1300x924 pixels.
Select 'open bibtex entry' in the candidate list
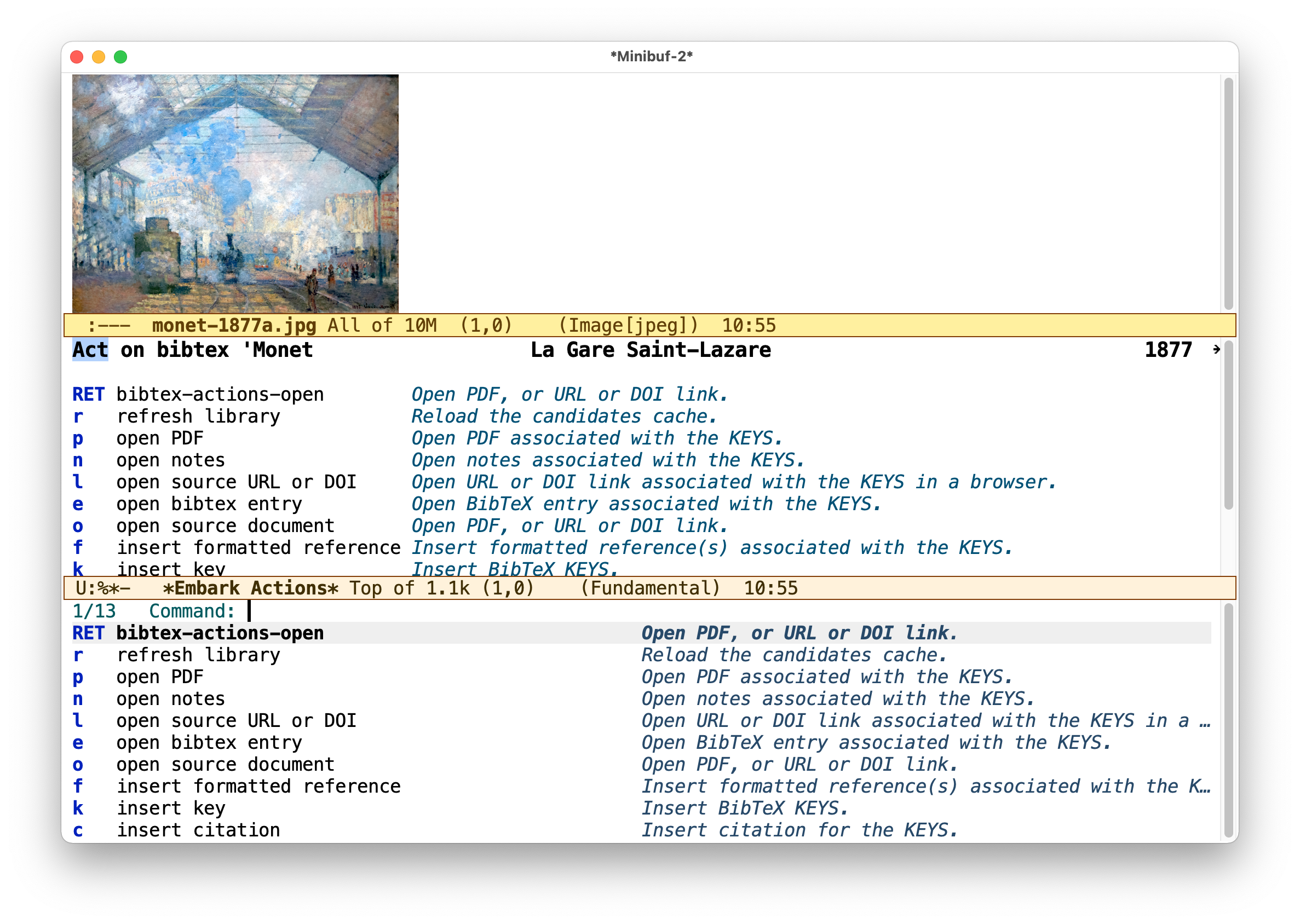click(209, 742)
